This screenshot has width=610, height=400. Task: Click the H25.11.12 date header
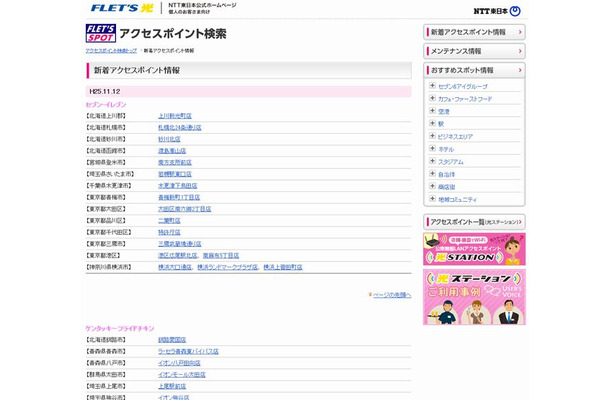pos(249,92)
